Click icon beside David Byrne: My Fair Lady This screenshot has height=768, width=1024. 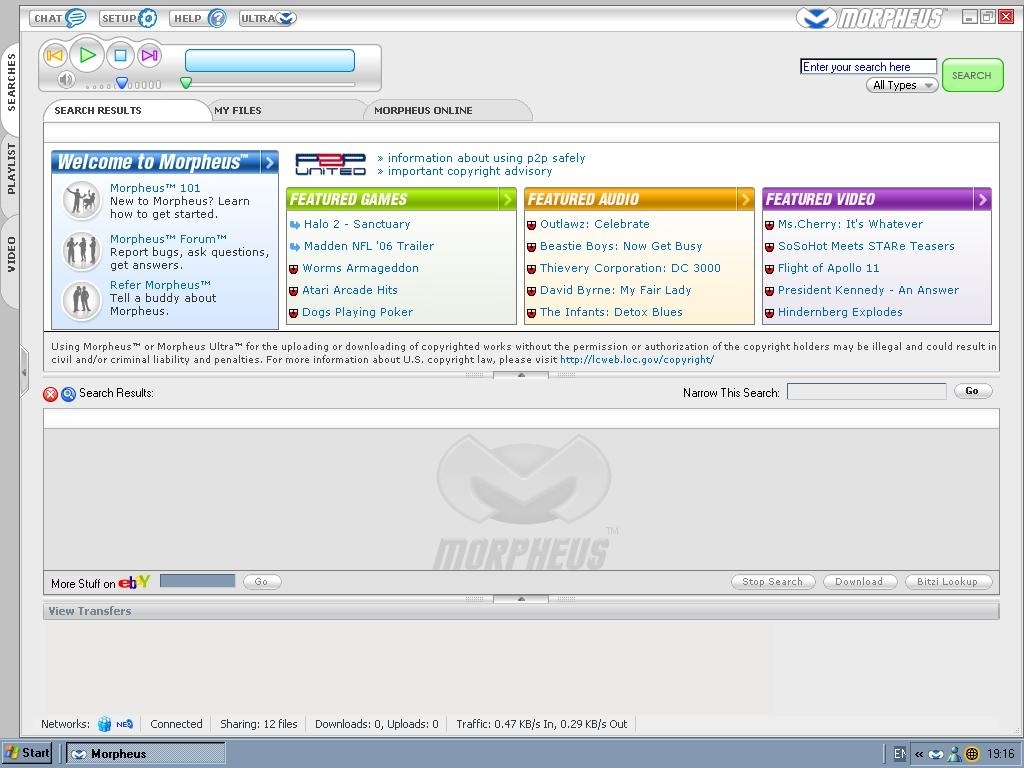click(532, 291)
